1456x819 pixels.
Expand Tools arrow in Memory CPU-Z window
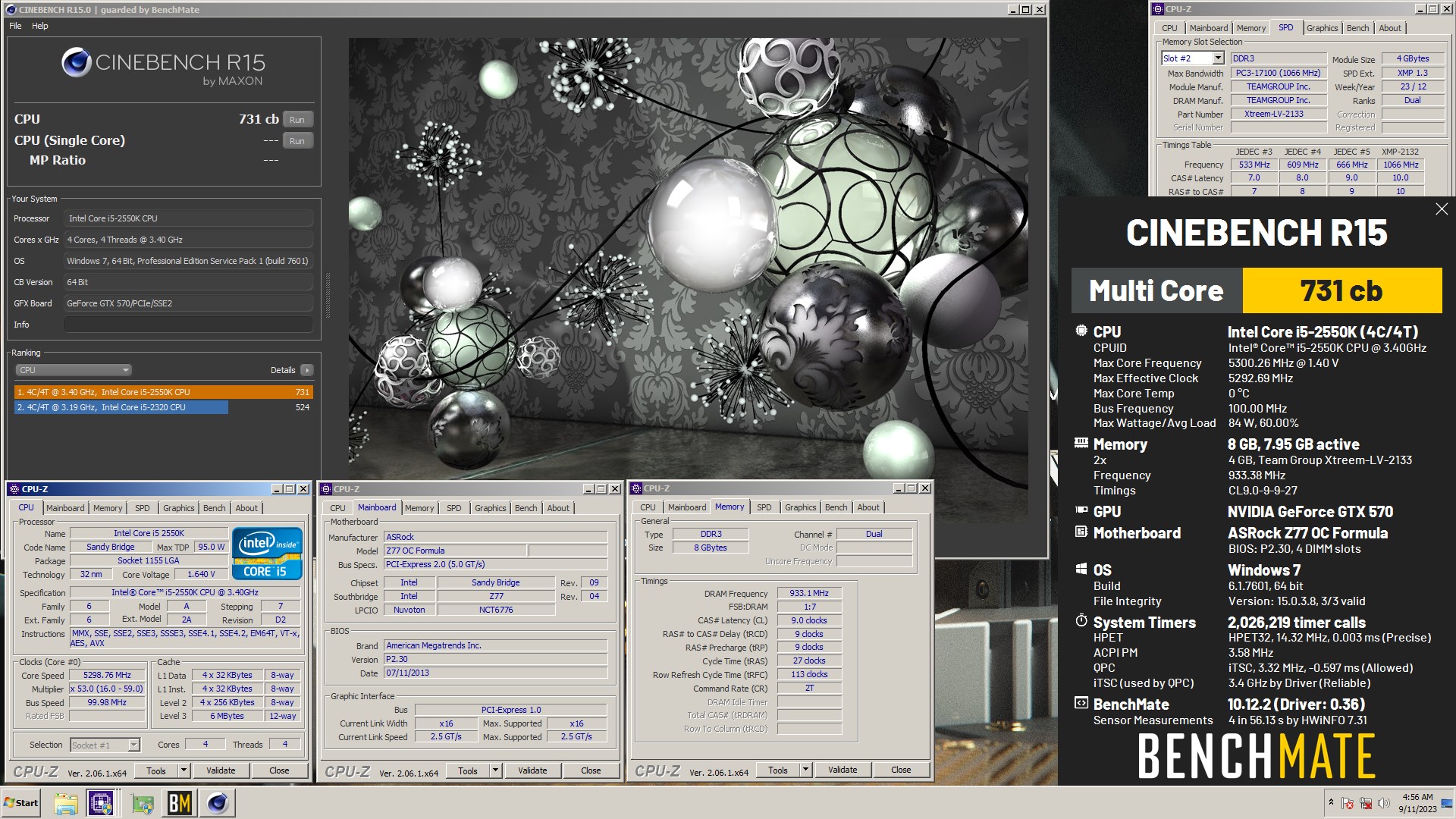click(805, 770)
